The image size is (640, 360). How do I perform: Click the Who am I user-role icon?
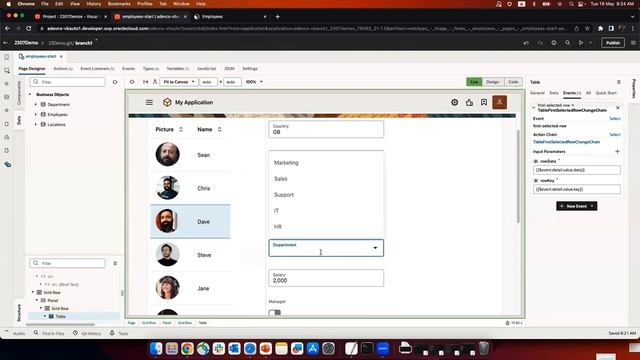[155, 82]
